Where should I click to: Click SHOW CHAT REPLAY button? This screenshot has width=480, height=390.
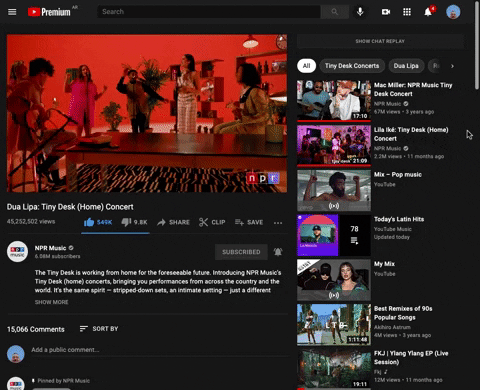click(x=380, y=41)
